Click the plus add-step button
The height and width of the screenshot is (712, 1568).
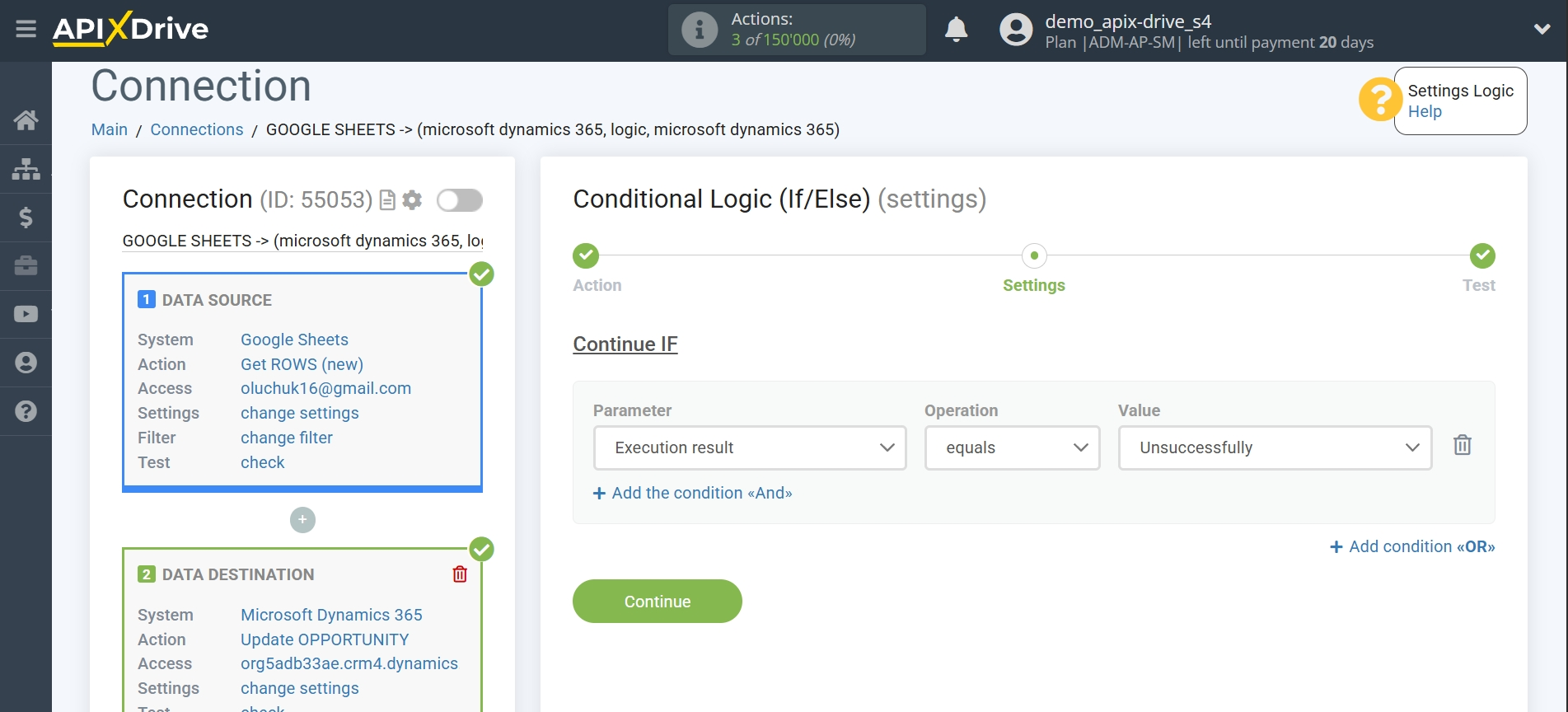tap(302, 520)
